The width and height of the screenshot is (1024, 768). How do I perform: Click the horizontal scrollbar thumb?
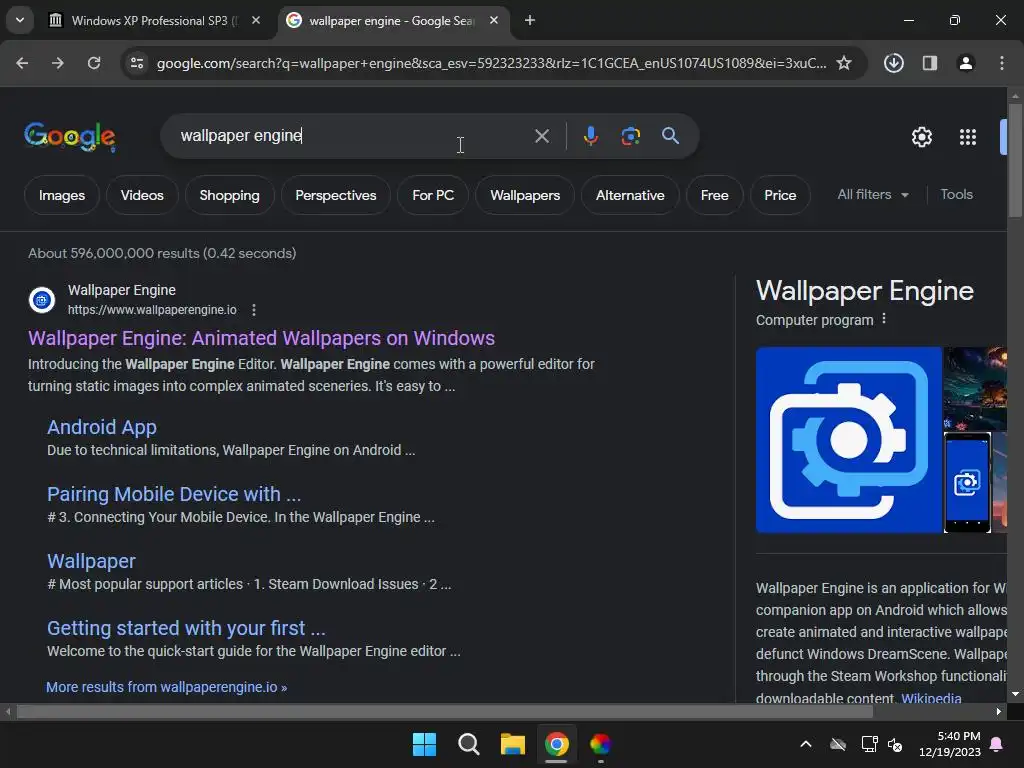tap(444, 712)
